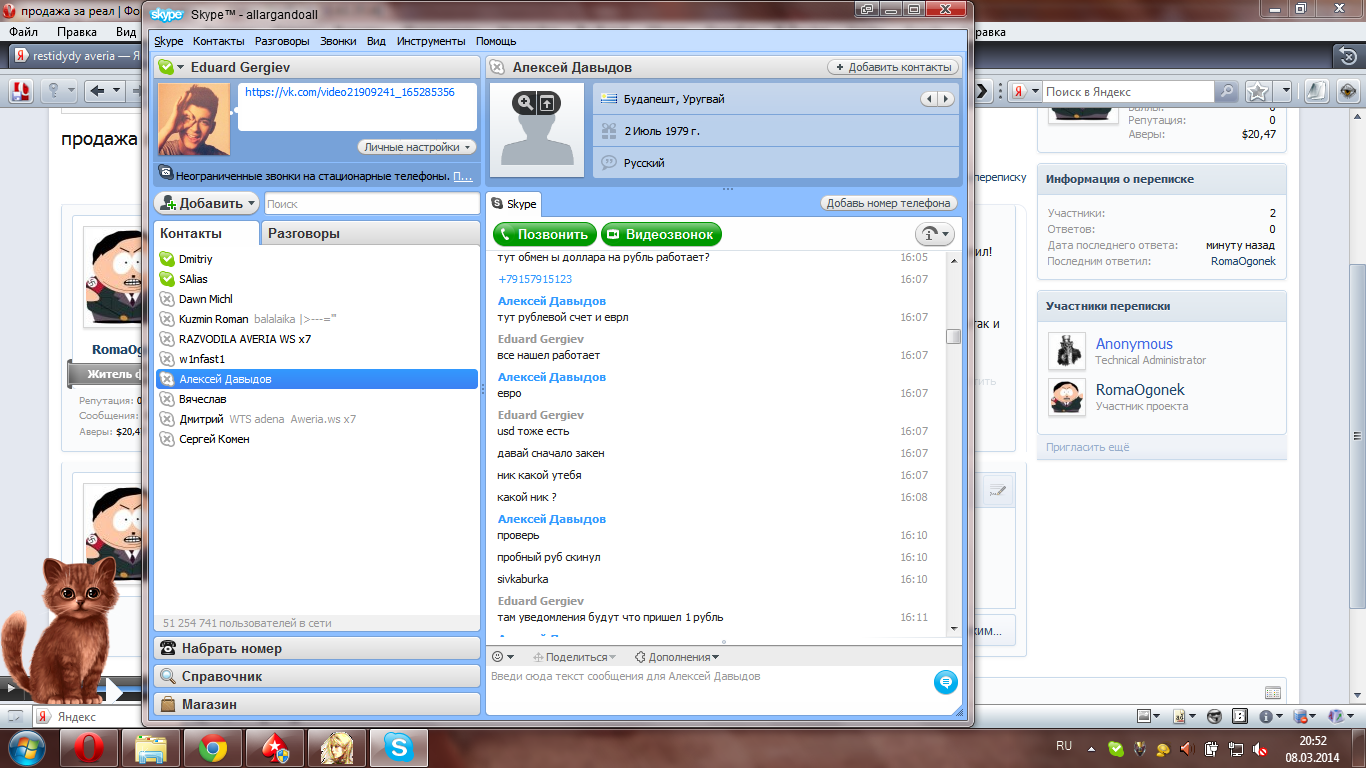The image size is (1366, 768).
Task: Open the Личные настройки dropdown
Action: click(416, 147)
